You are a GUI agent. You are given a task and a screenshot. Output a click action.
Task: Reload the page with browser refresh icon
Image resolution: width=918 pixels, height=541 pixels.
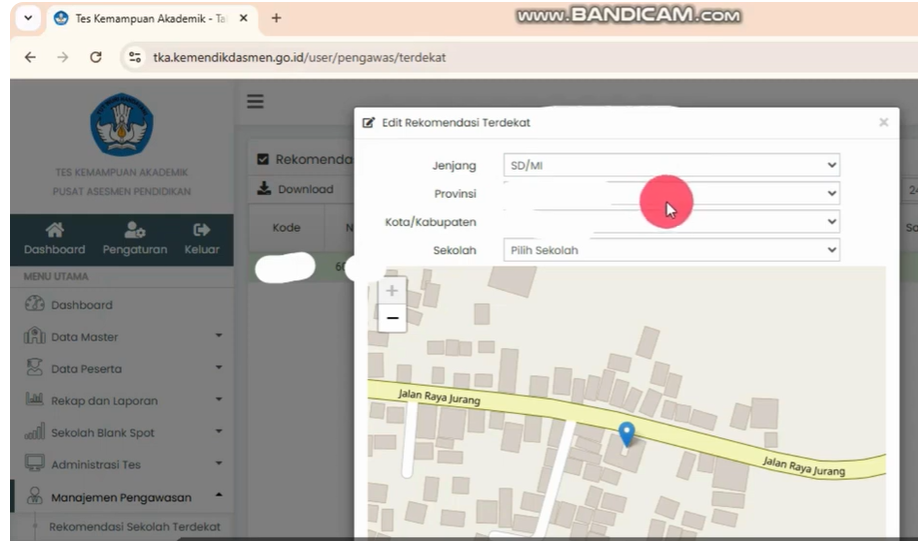point(95,58)
